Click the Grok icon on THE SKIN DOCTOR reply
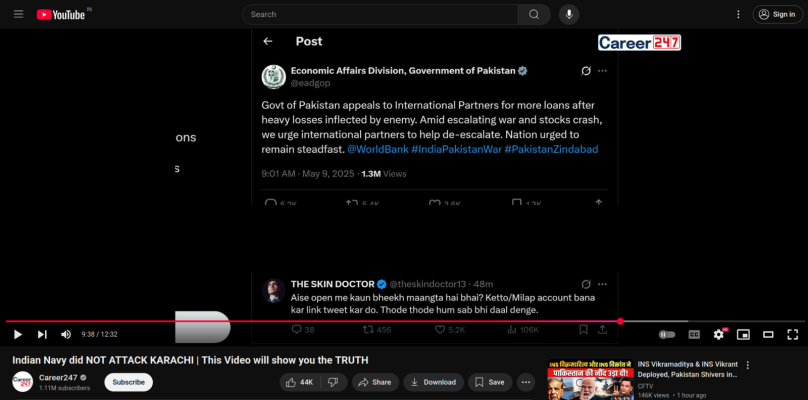 [x=586, y=284]
